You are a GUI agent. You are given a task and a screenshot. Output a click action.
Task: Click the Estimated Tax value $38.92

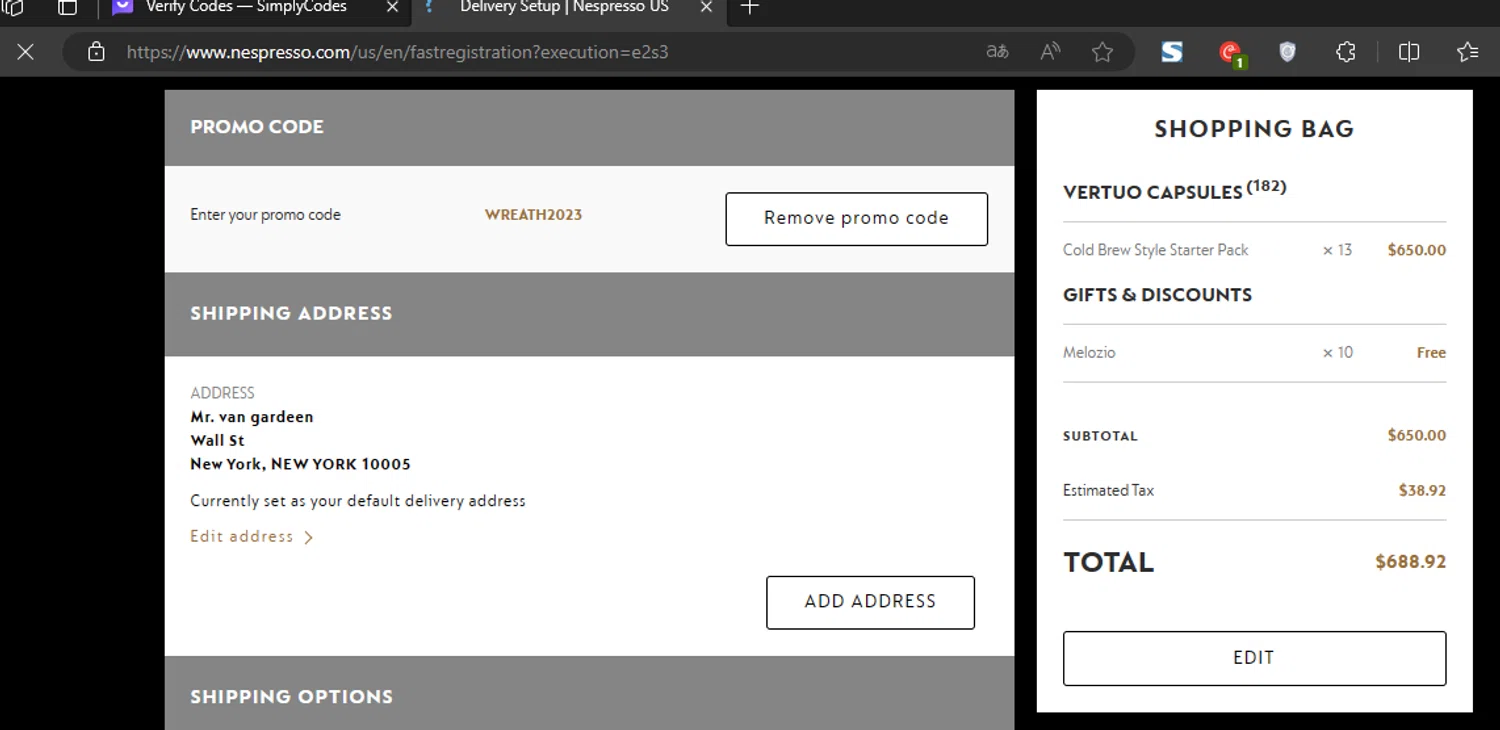click(1422, 491)
